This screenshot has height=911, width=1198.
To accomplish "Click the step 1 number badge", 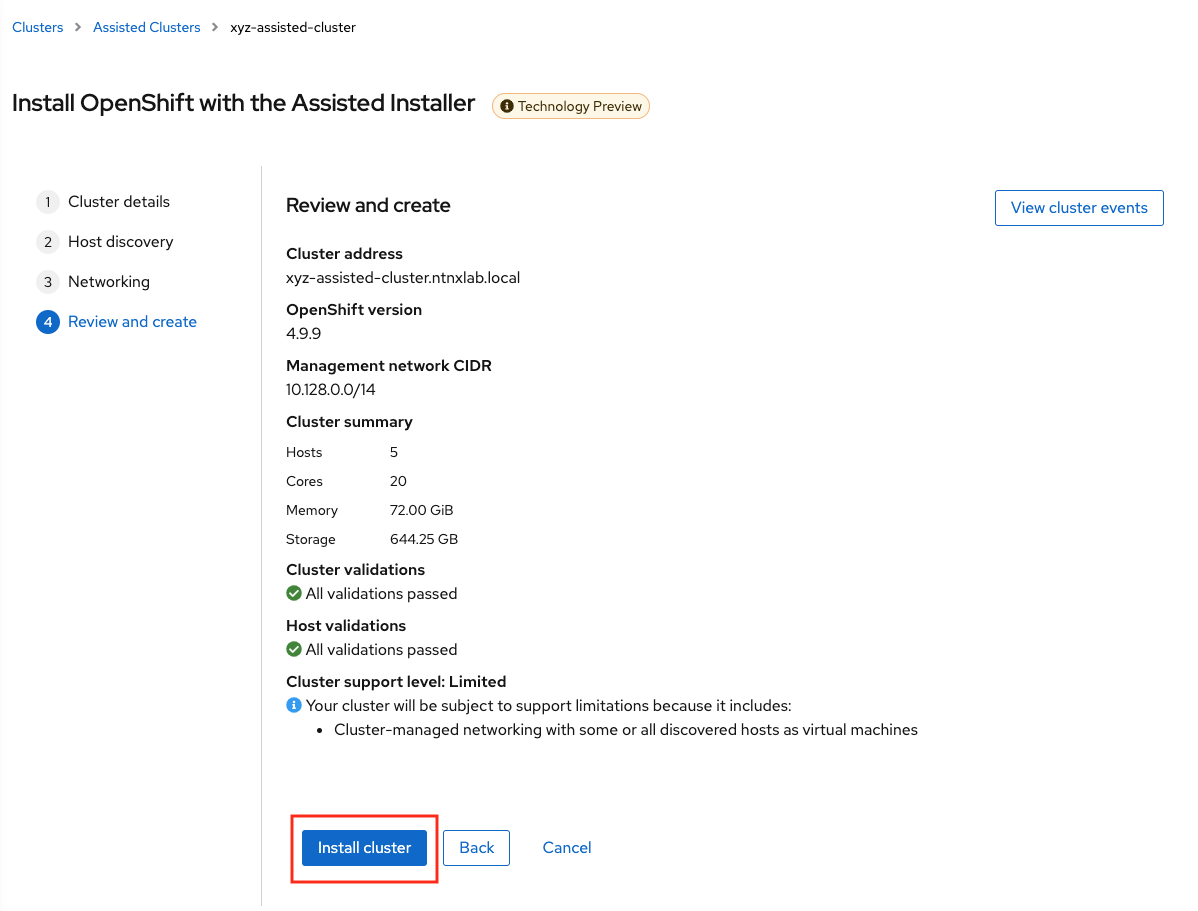I will point(48,202).
